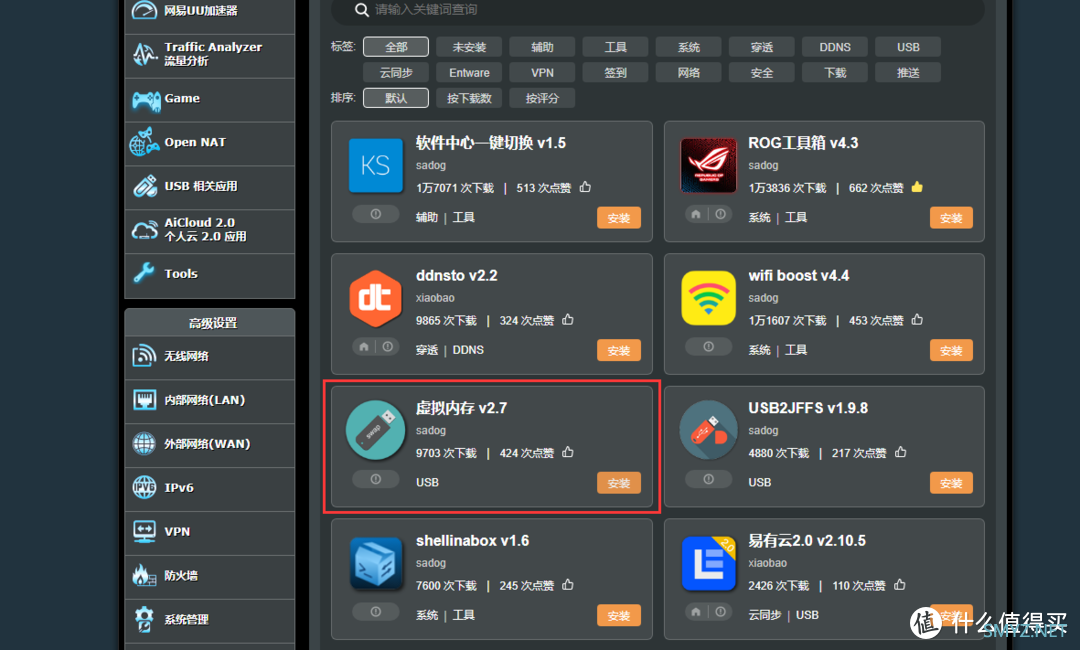Screen dimensions: 1080x650
Task: Click the IPv6 icon
Action: [x=144, y=488]
